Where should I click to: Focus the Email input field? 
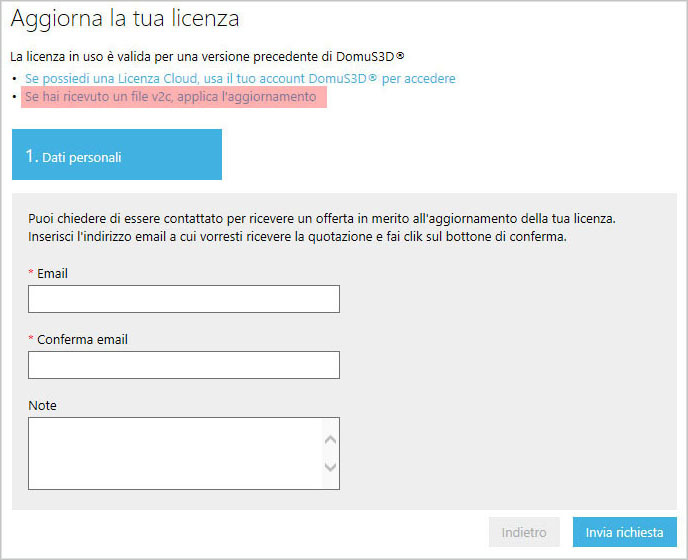[x=184, y=299]
